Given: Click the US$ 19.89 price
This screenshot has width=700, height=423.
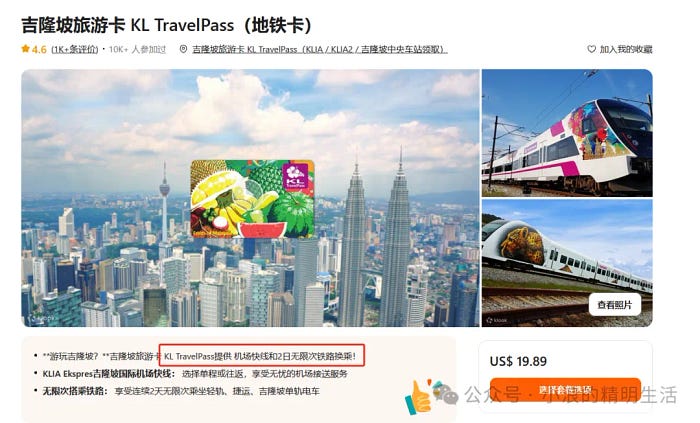Looking at the screenshot, I should point(518,361).
